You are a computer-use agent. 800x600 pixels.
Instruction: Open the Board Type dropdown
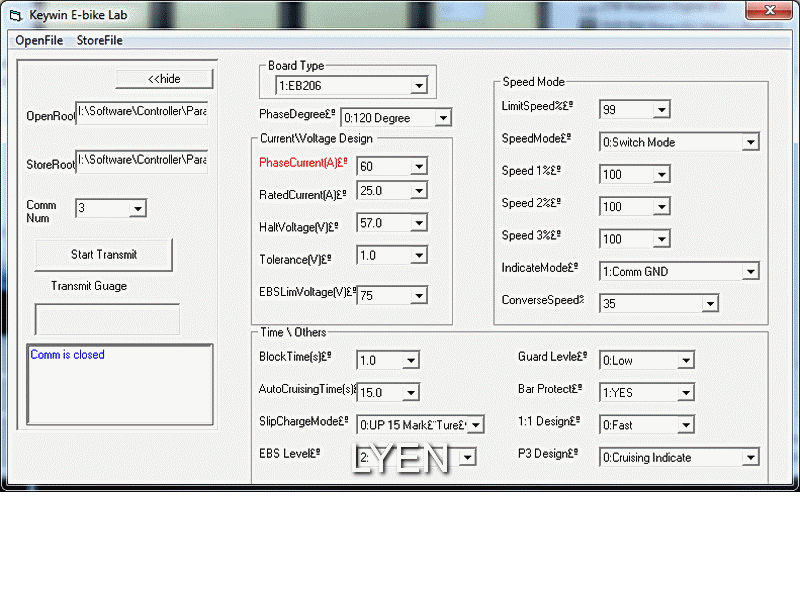pos(419,86)
